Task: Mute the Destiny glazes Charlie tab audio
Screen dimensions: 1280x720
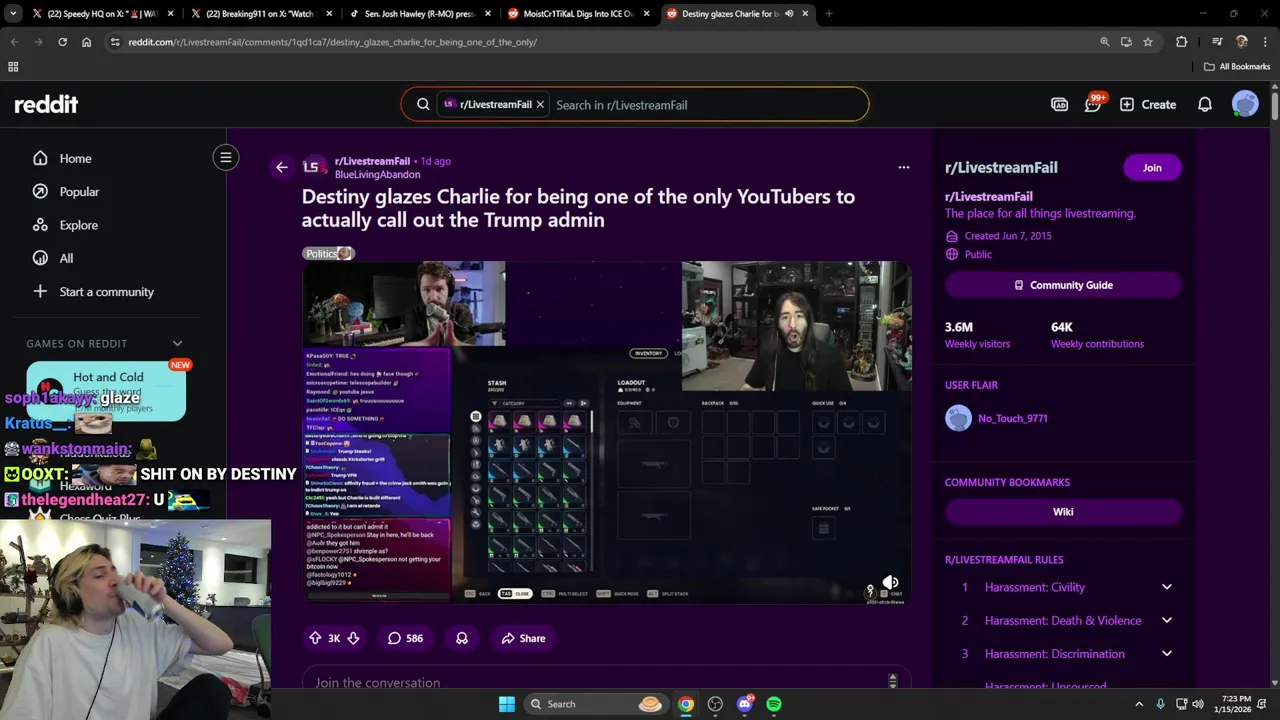Action: [788, 14]
